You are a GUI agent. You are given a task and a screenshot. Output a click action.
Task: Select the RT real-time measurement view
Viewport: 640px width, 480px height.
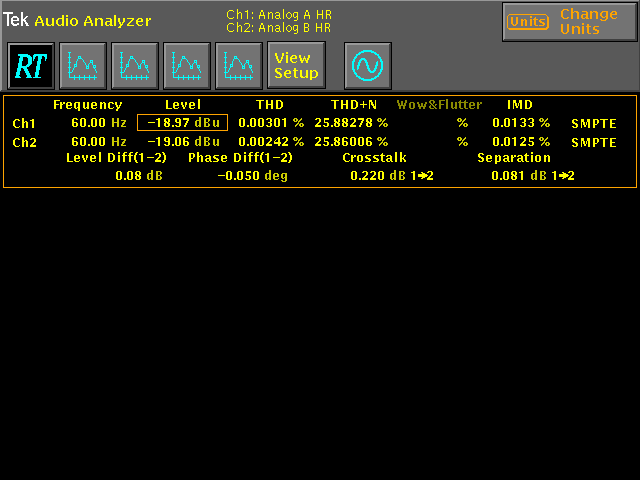(31, 66)
